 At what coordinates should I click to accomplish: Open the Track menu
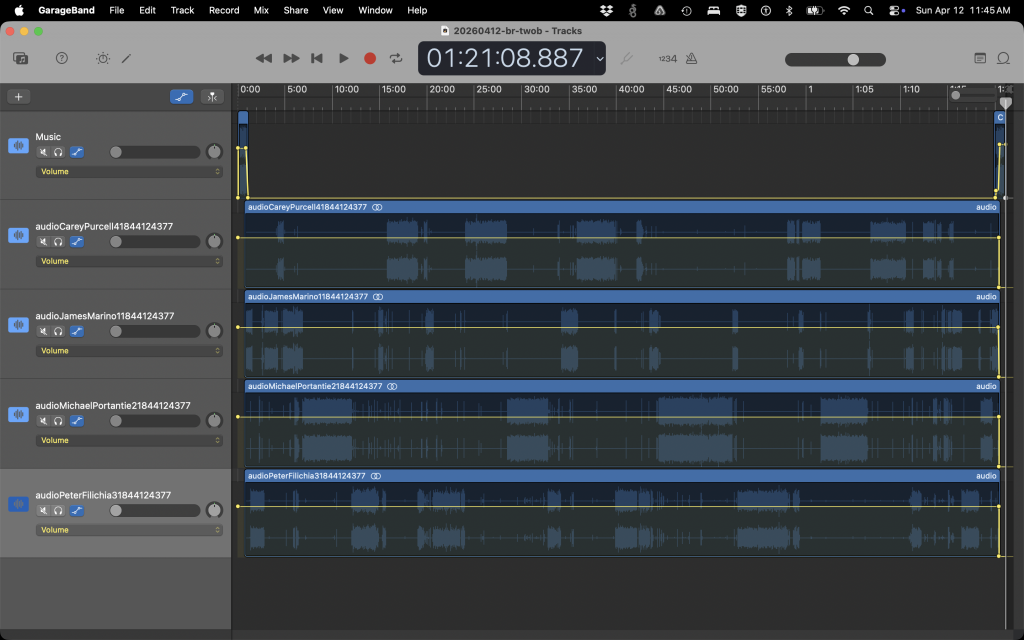coord(182,10)
